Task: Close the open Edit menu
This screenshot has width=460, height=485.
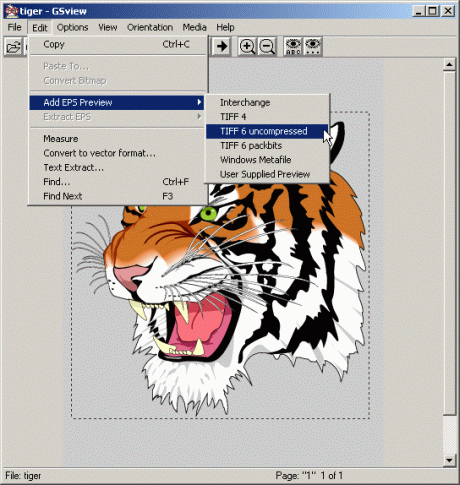Action: (x=40, y=27)
